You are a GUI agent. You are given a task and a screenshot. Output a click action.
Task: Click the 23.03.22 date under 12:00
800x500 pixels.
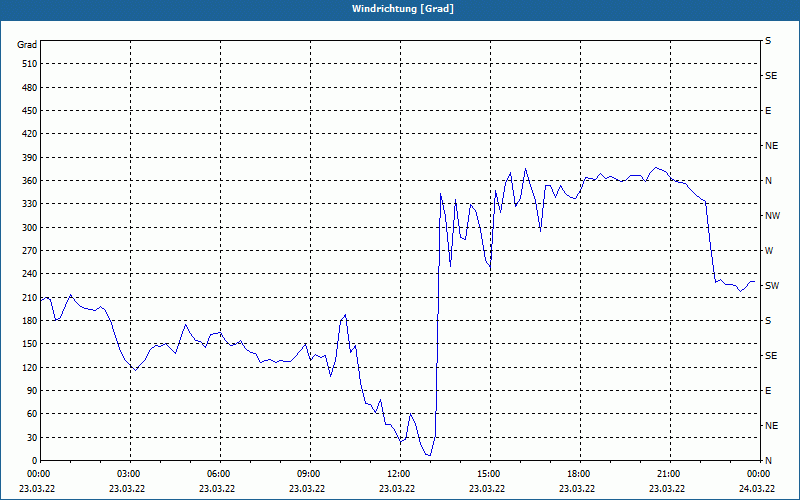point(397,489)
